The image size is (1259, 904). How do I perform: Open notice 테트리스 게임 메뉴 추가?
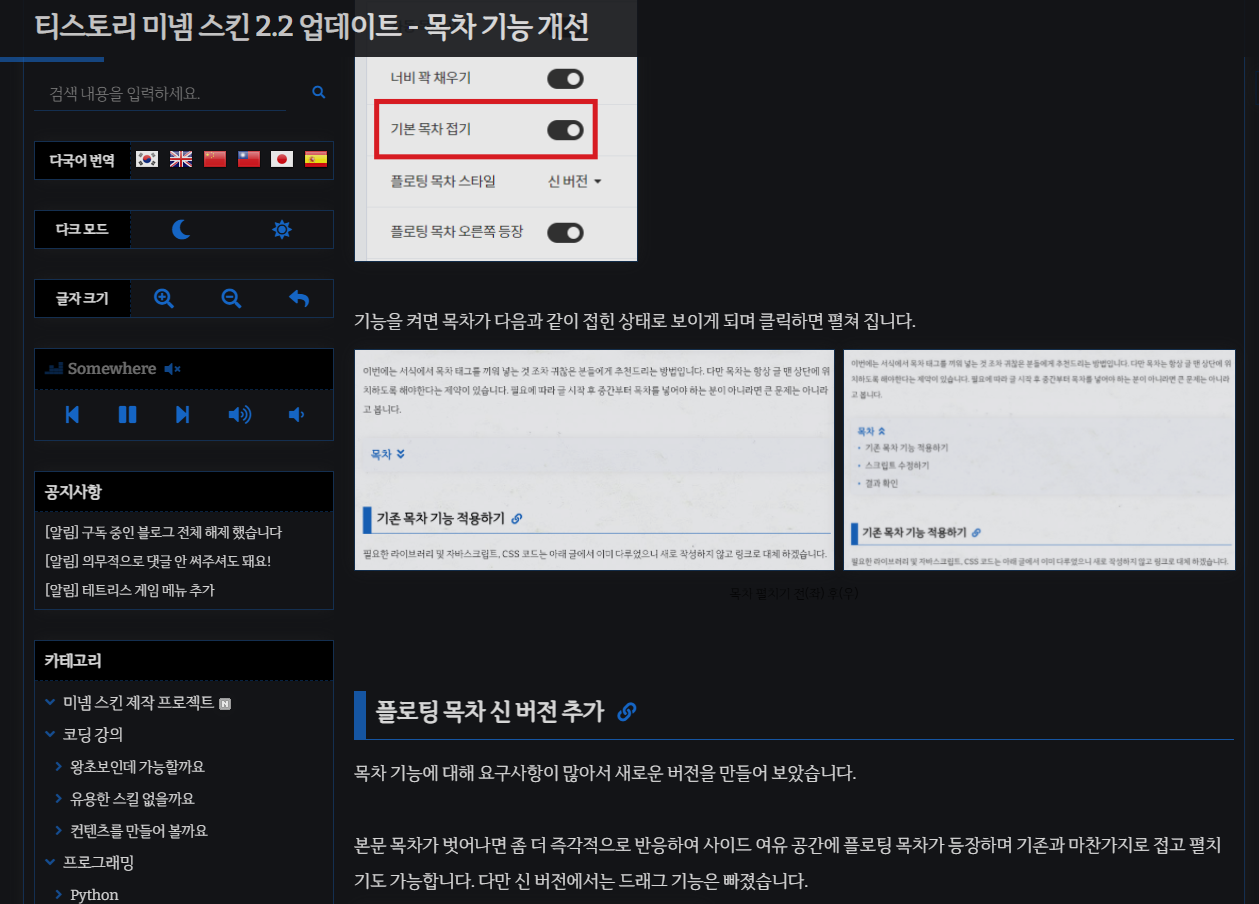coord(130,590)
